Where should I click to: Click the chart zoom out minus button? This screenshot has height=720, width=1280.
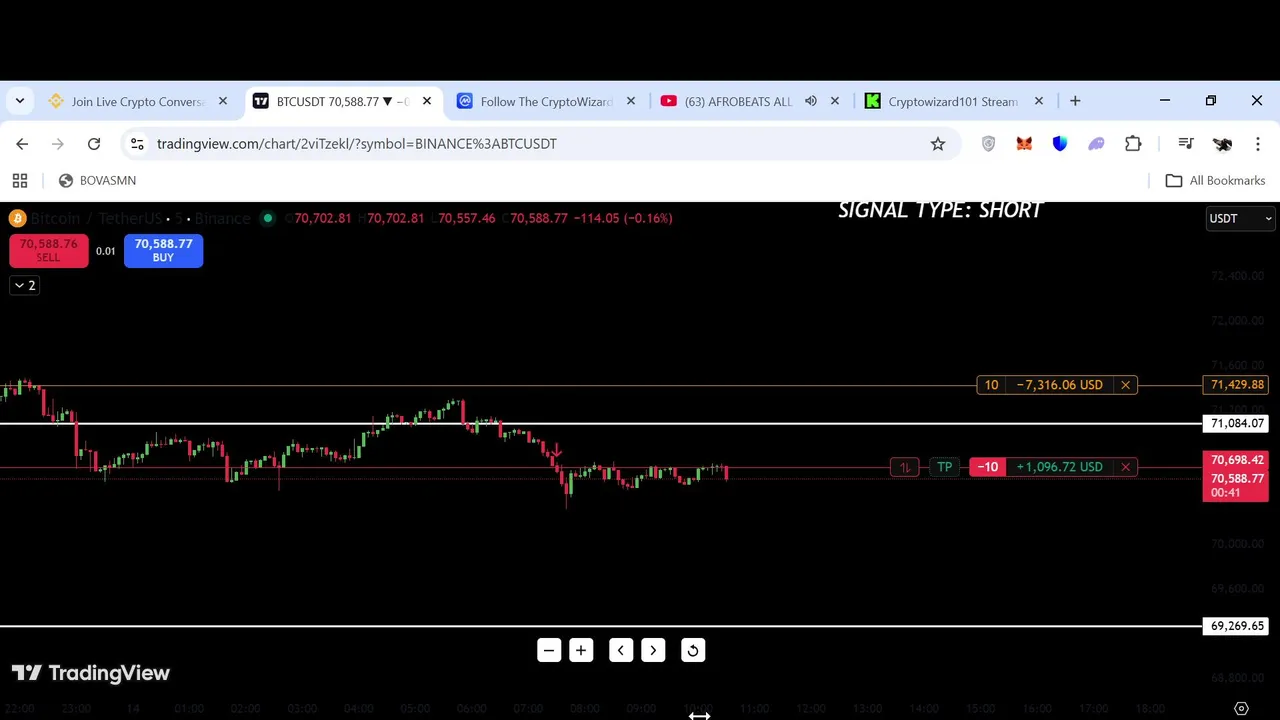(549, 651)
